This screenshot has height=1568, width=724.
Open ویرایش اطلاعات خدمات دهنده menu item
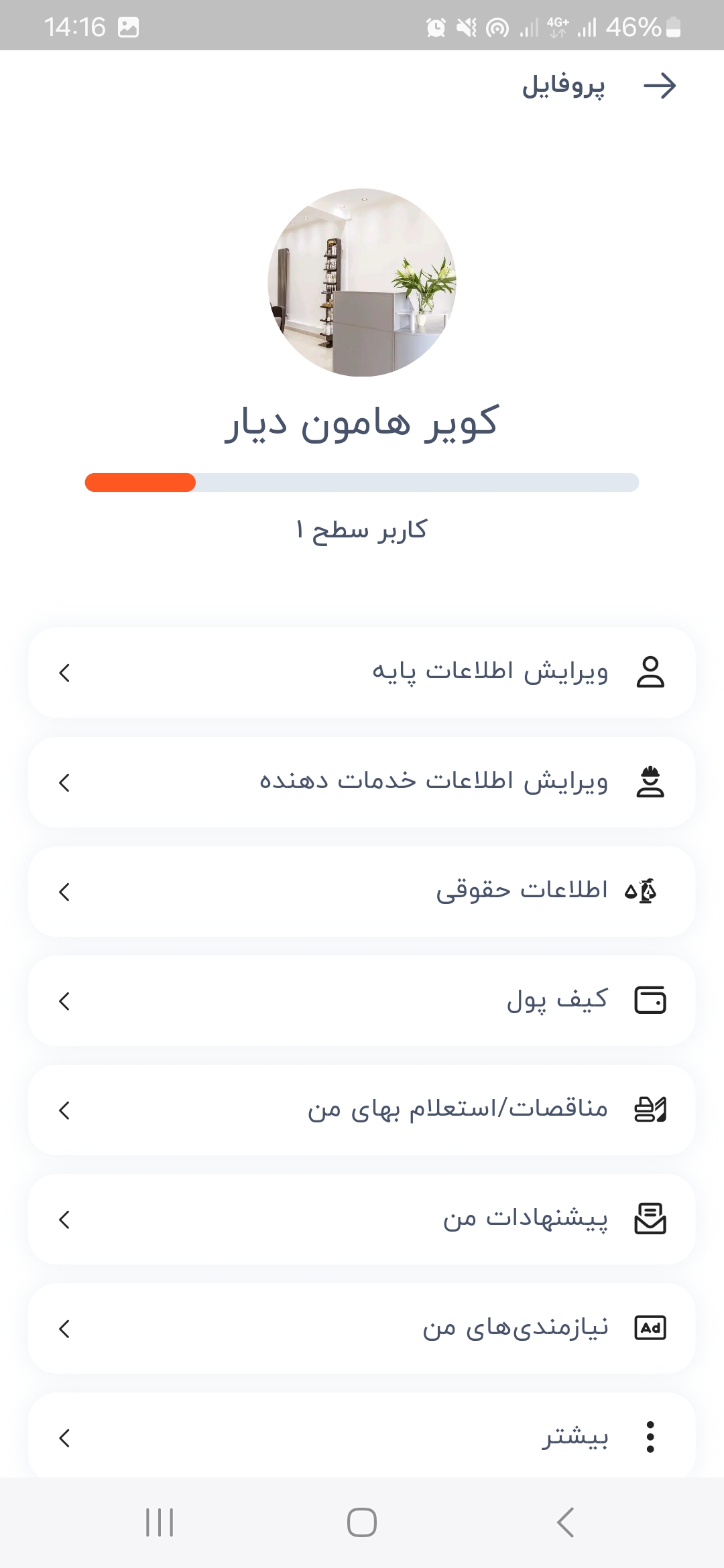tap(434, 782)
